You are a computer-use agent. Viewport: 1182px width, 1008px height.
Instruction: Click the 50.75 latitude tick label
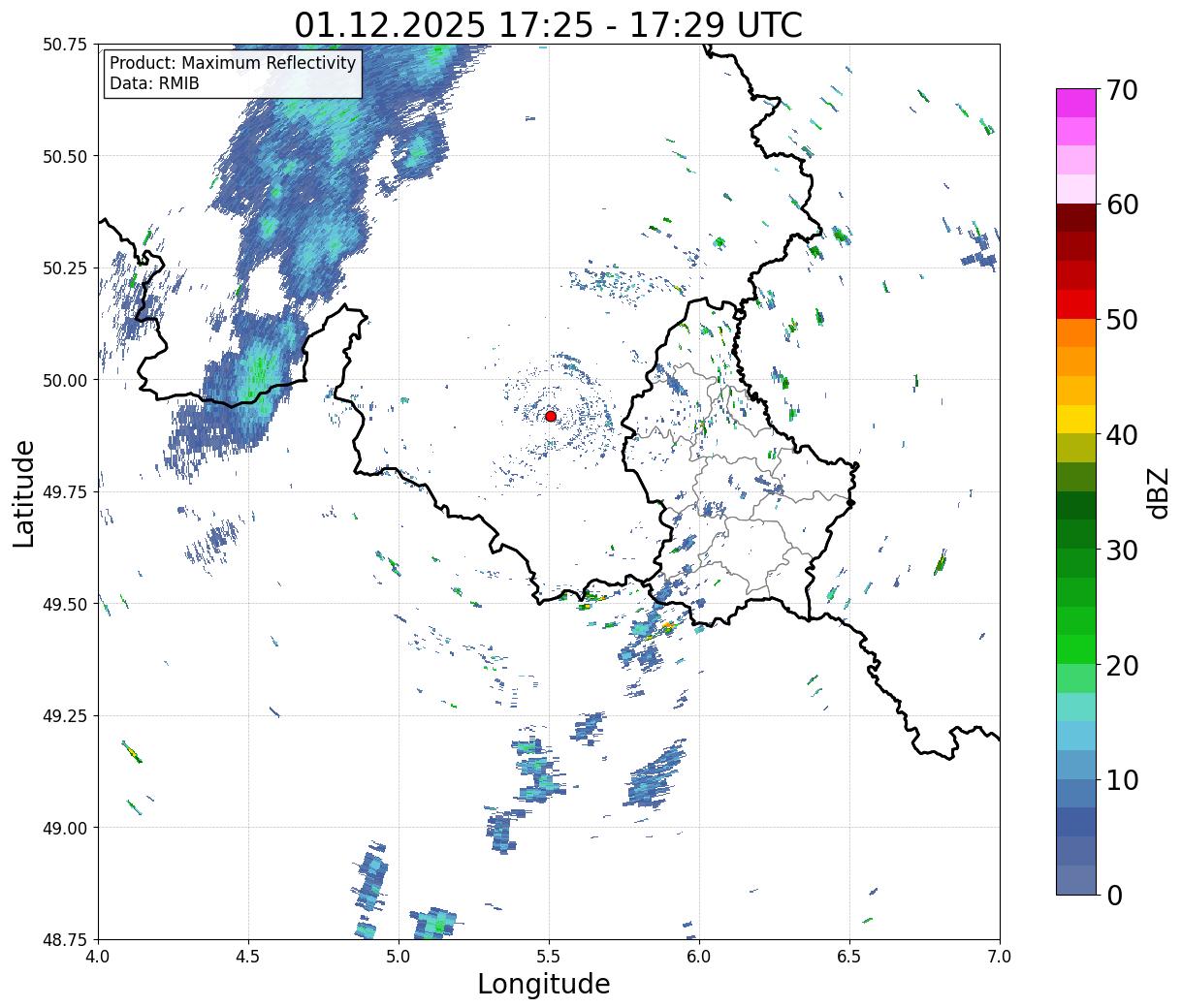[x=65, y=45]
